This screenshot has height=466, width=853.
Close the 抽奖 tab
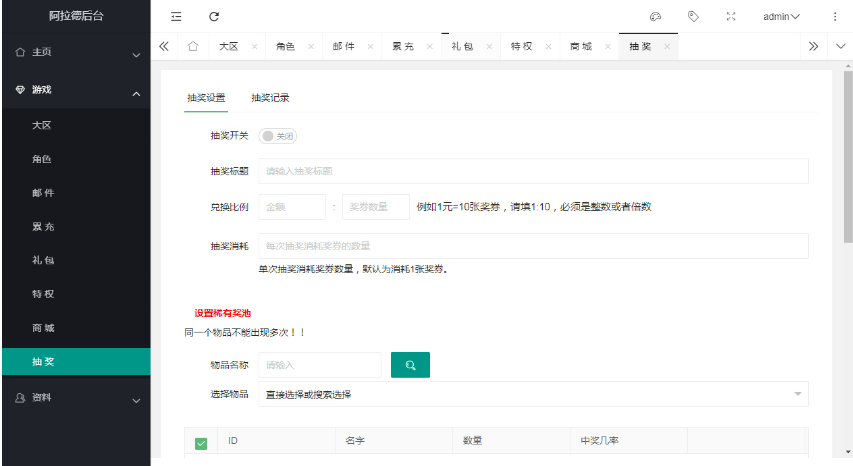tap(667, 46)
